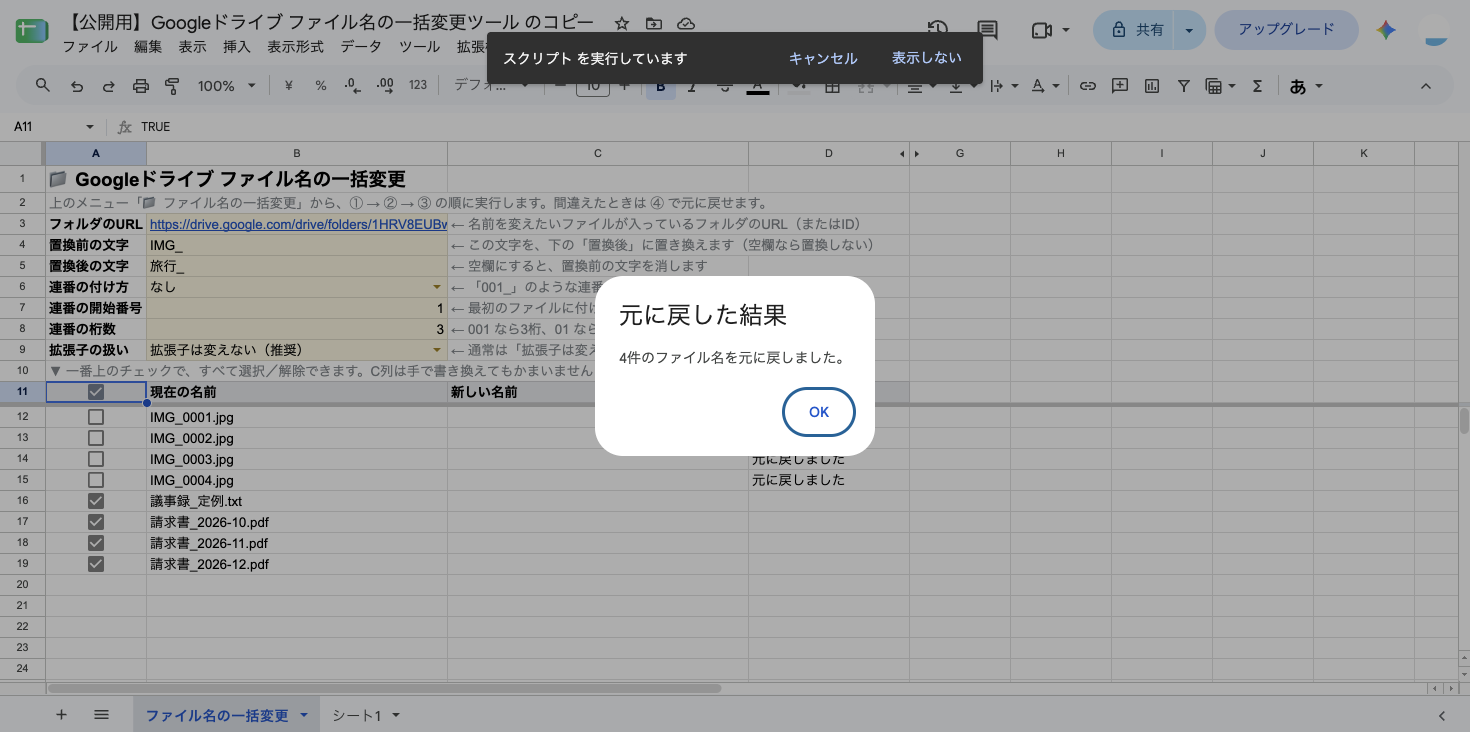Click the redo arrow icon
Image resolution: width=1470 pixels, height=732 pixels.
tap(108, 86)
